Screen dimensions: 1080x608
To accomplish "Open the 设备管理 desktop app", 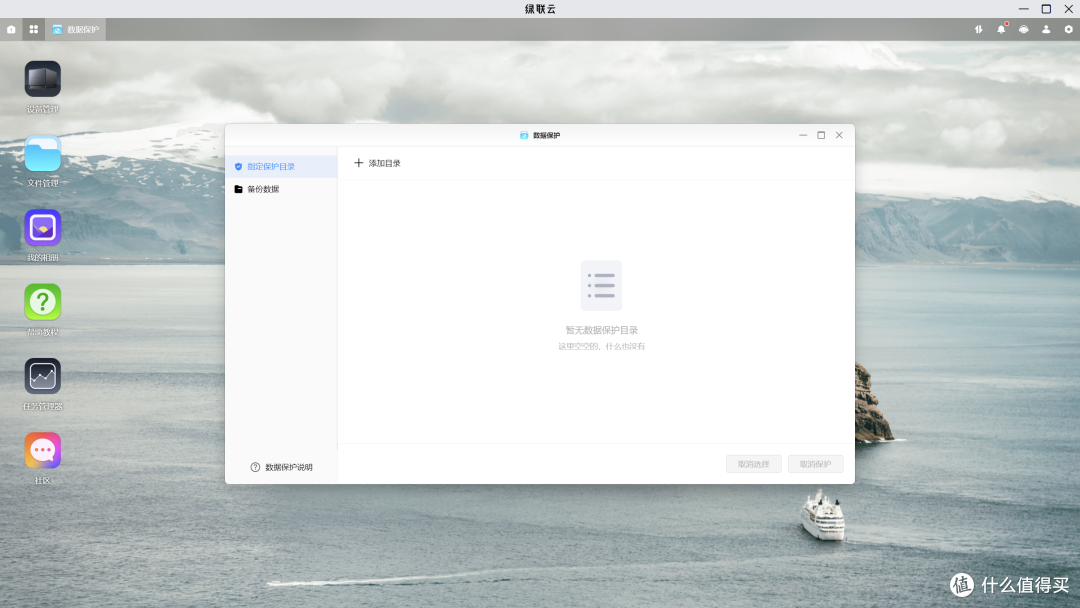I will (43, 79).
